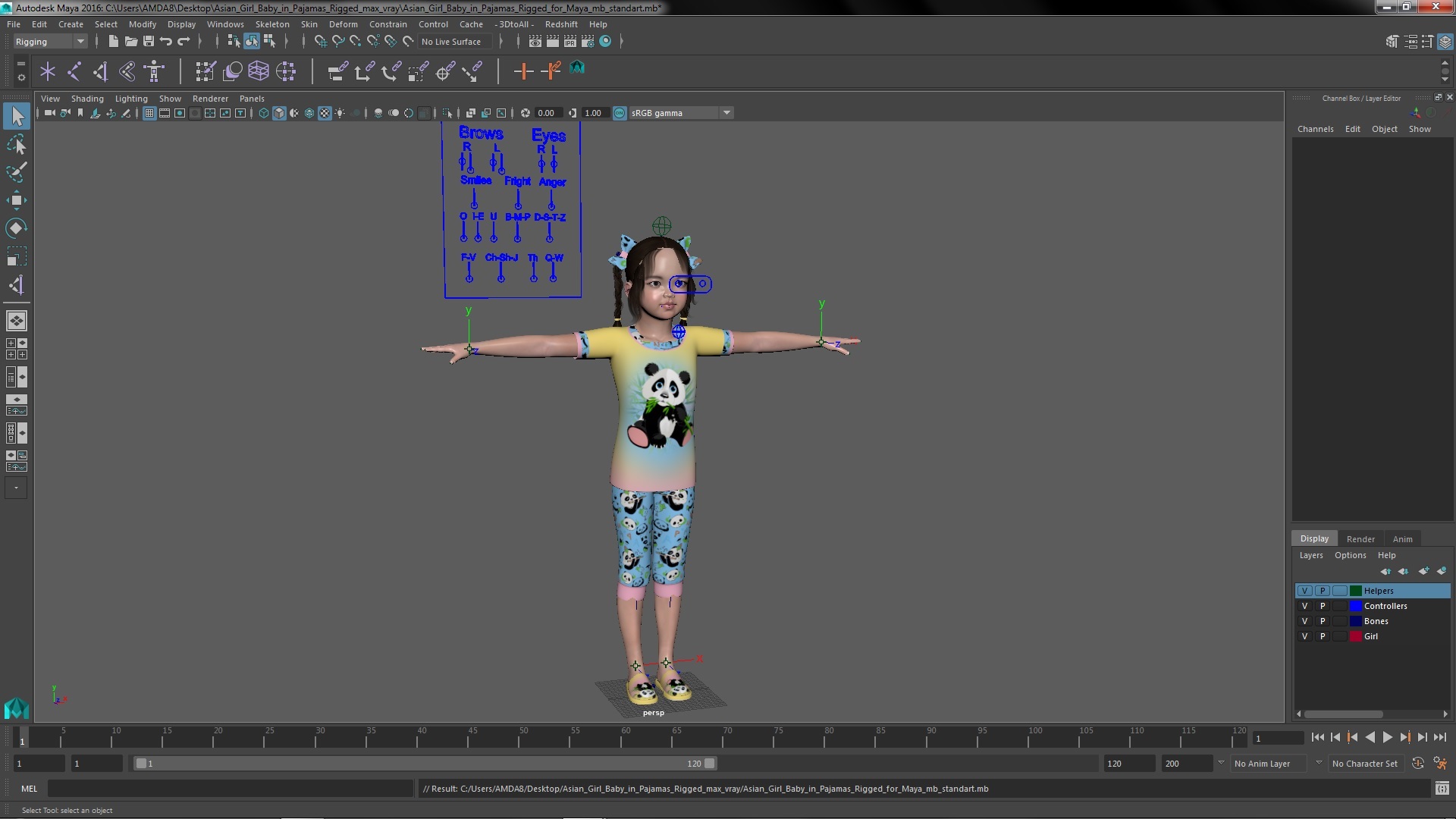Image resolution: width=1456 pixels, height=819 pixels.
Task: Open the layer editor Options menu
Action: coord(1350,555)
